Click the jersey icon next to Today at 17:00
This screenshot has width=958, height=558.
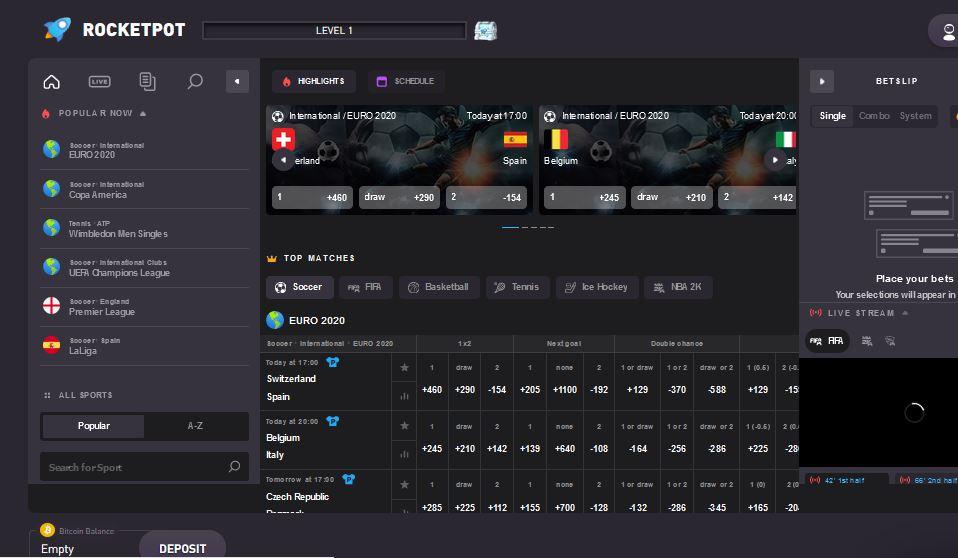click(x=332, y=362)
